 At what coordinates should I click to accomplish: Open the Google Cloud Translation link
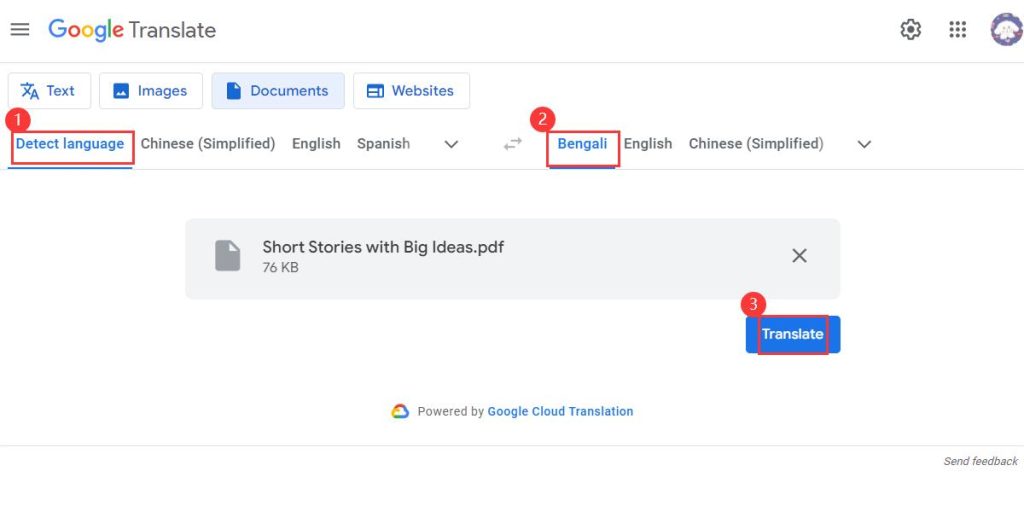[x=560, y=411]
